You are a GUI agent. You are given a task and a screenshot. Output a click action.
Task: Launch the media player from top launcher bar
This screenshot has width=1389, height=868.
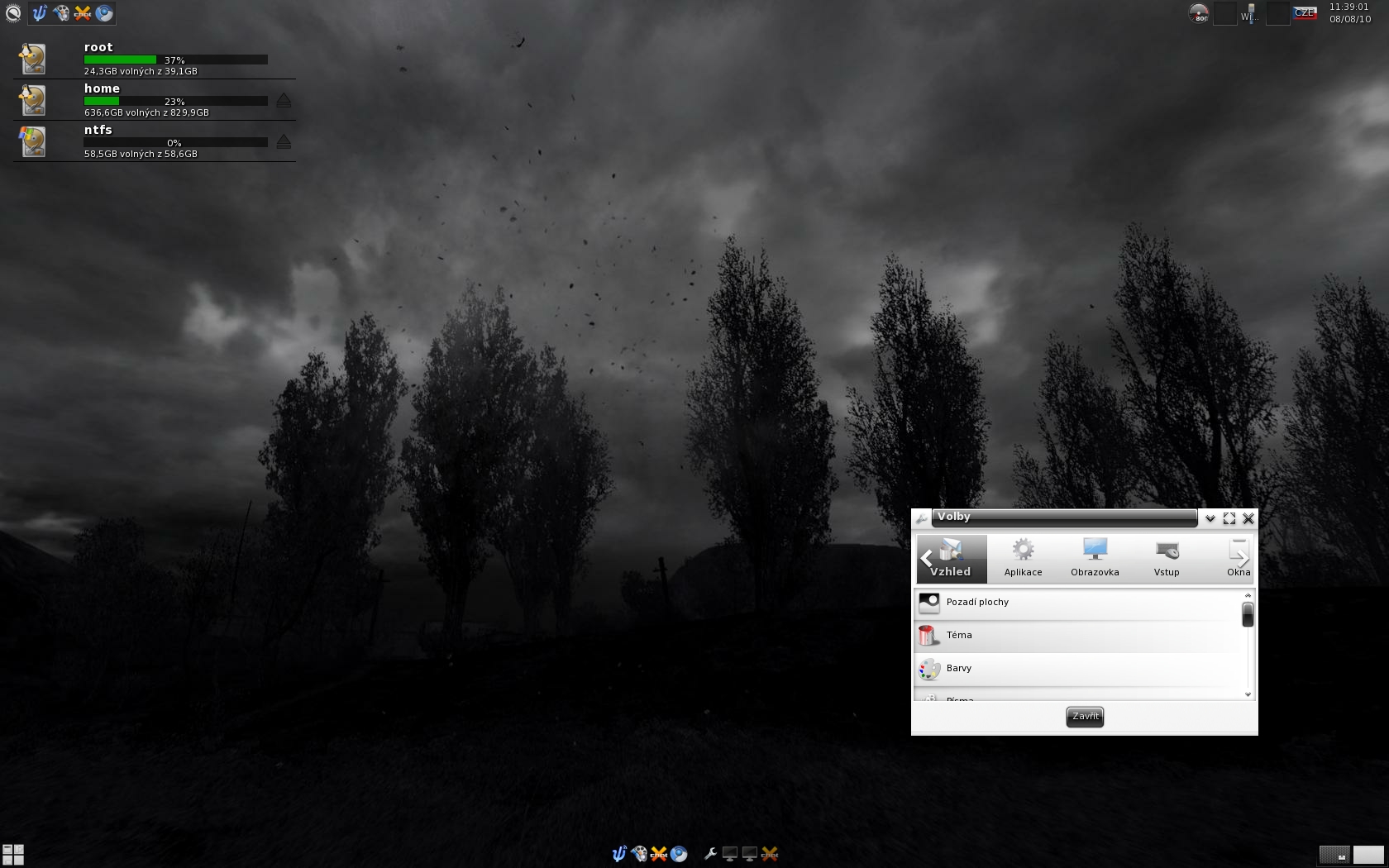(x=61, y=13)
